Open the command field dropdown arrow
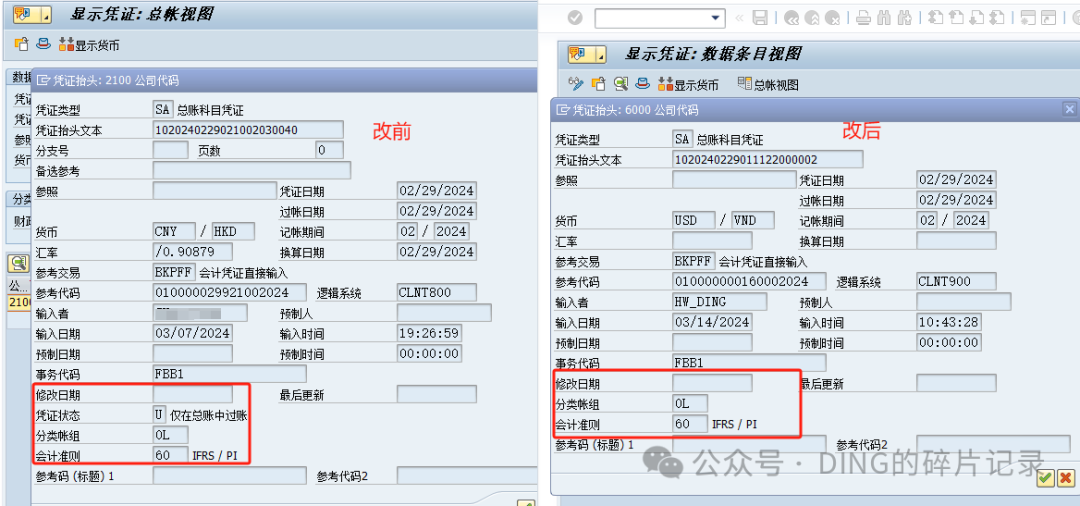This screenshot has height=506, width=1080. coord(717,18)
